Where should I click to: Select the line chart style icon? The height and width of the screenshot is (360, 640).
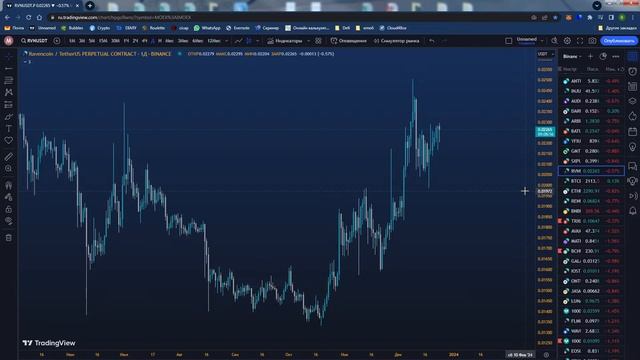[238, 41]
